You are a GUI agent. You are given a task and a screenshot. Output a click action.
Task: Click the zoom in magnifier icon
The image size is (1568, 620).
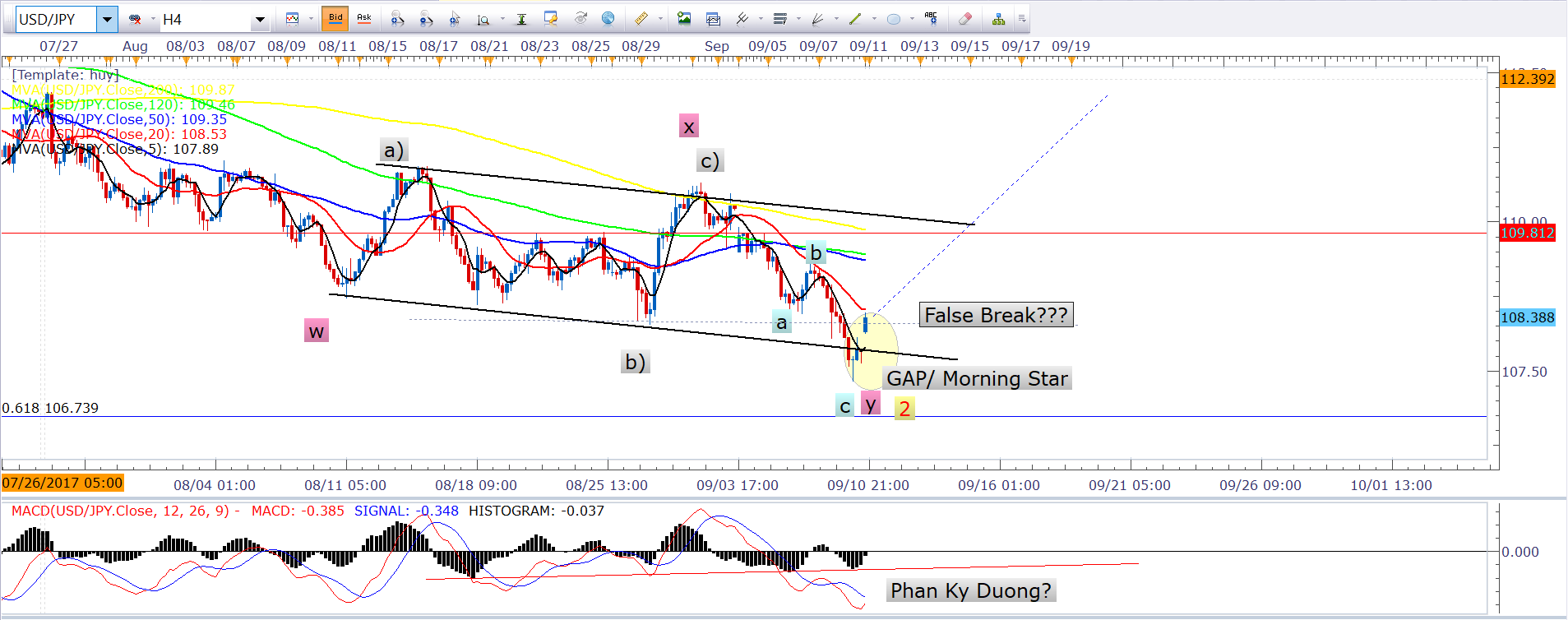(x=397, y=19)
